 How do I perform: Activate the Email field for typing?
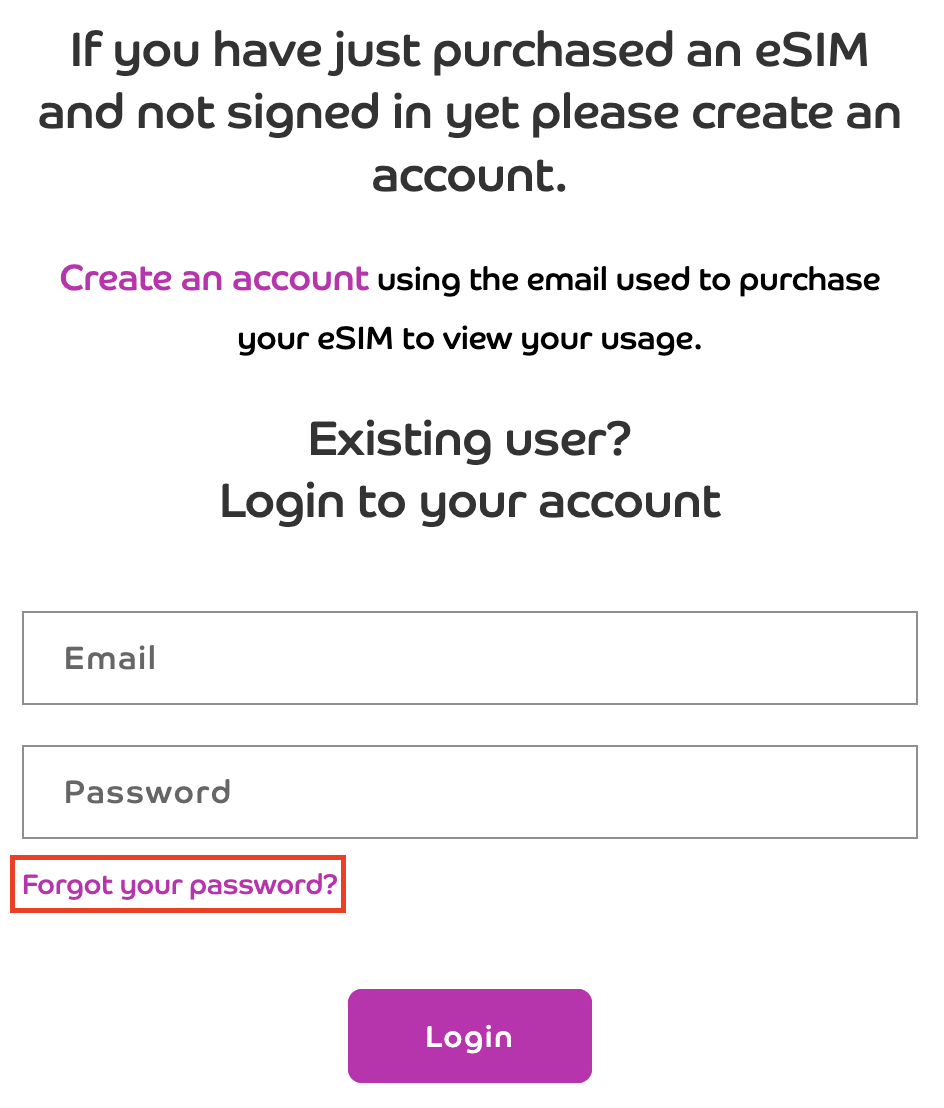coord(470,658)
